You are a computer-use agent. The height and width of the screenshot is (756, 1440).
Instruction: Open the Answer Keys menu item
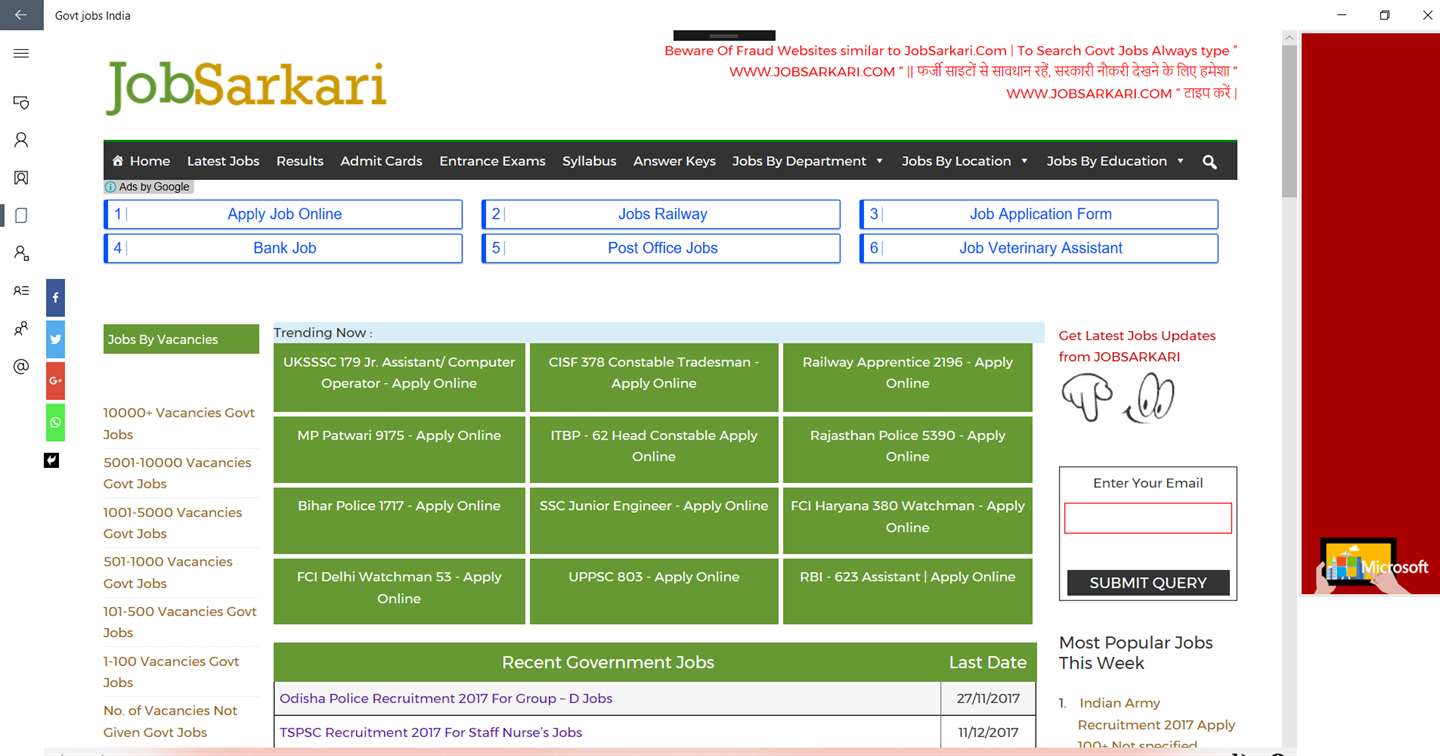point(674,161)
